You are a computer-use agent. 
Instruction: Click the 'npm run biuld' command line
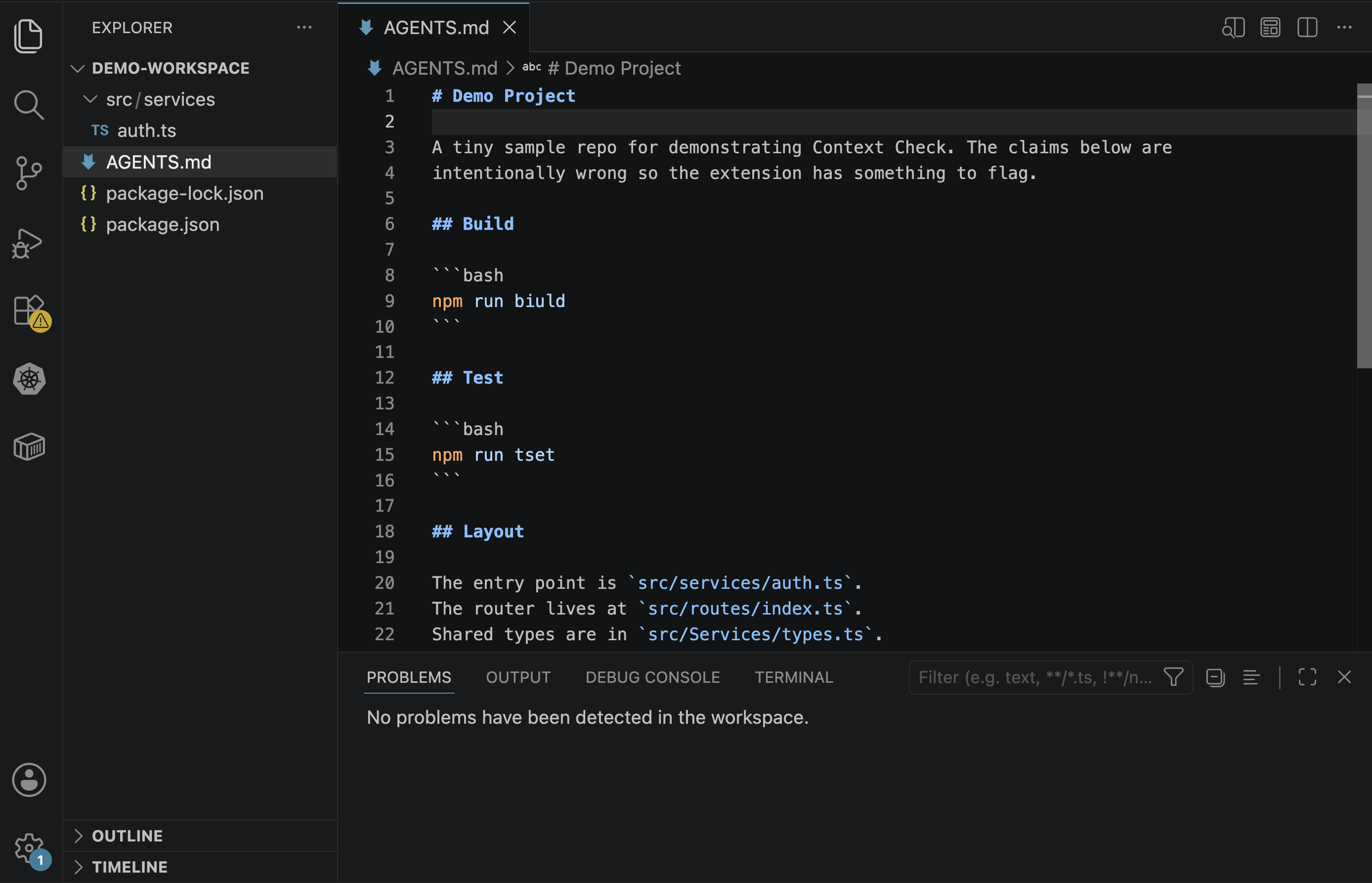coord(499,301)
